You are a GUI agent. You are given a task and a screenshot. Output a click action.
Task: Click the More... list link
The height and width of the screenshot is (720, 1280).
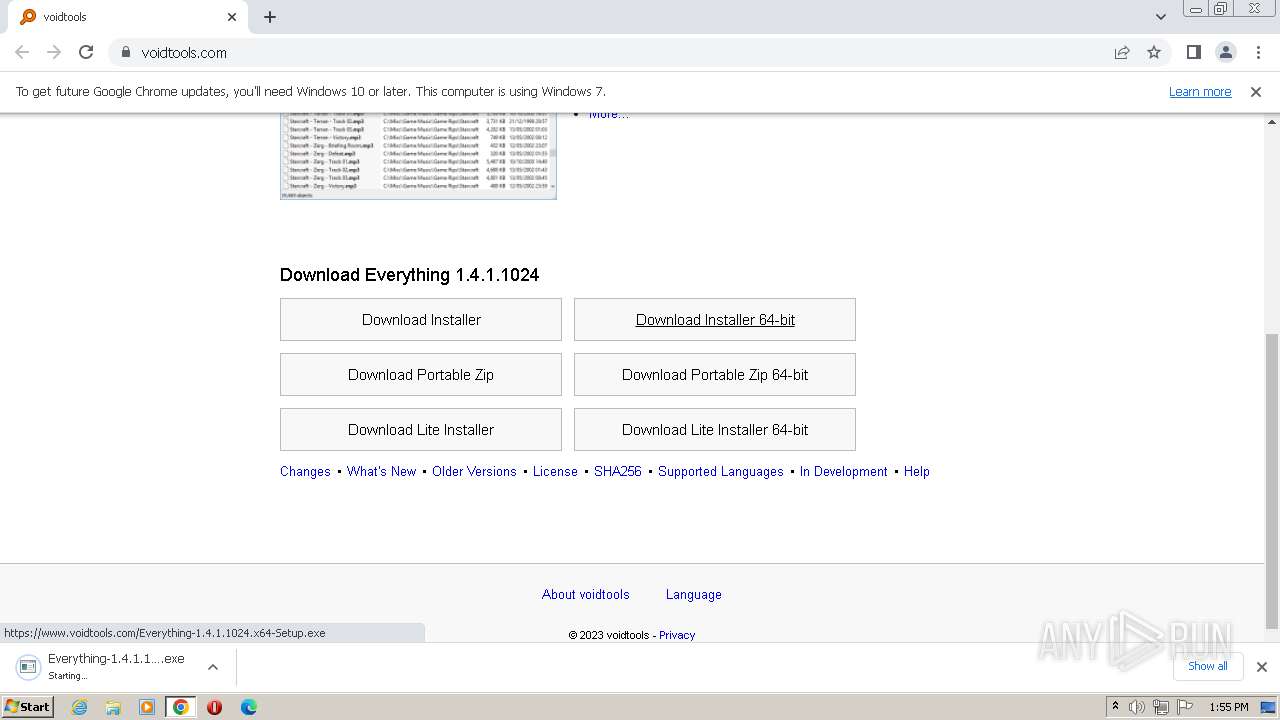(x=609, y=114)
